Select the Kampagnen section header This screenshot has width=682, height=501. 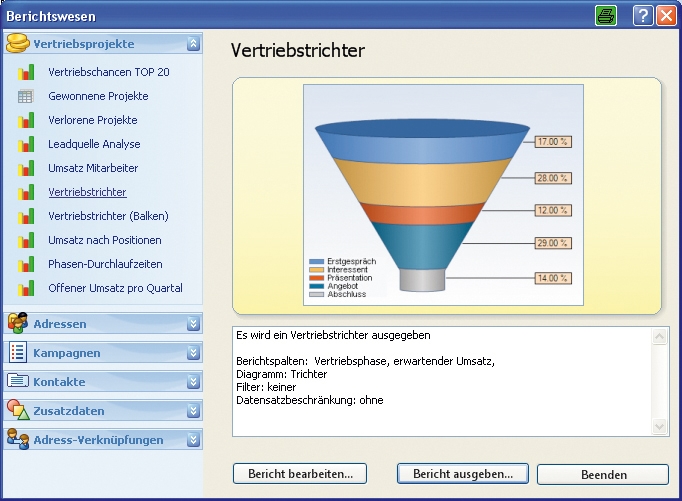[x=103, y=353]
